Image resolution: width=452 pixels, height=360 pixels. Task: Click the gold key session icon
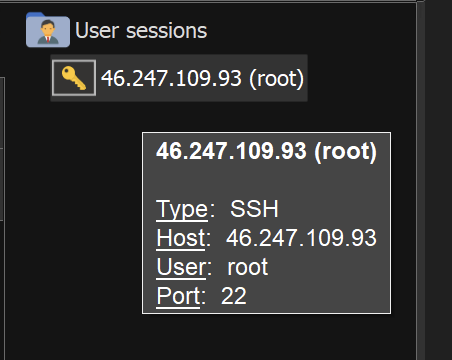(x=74, y=78)
